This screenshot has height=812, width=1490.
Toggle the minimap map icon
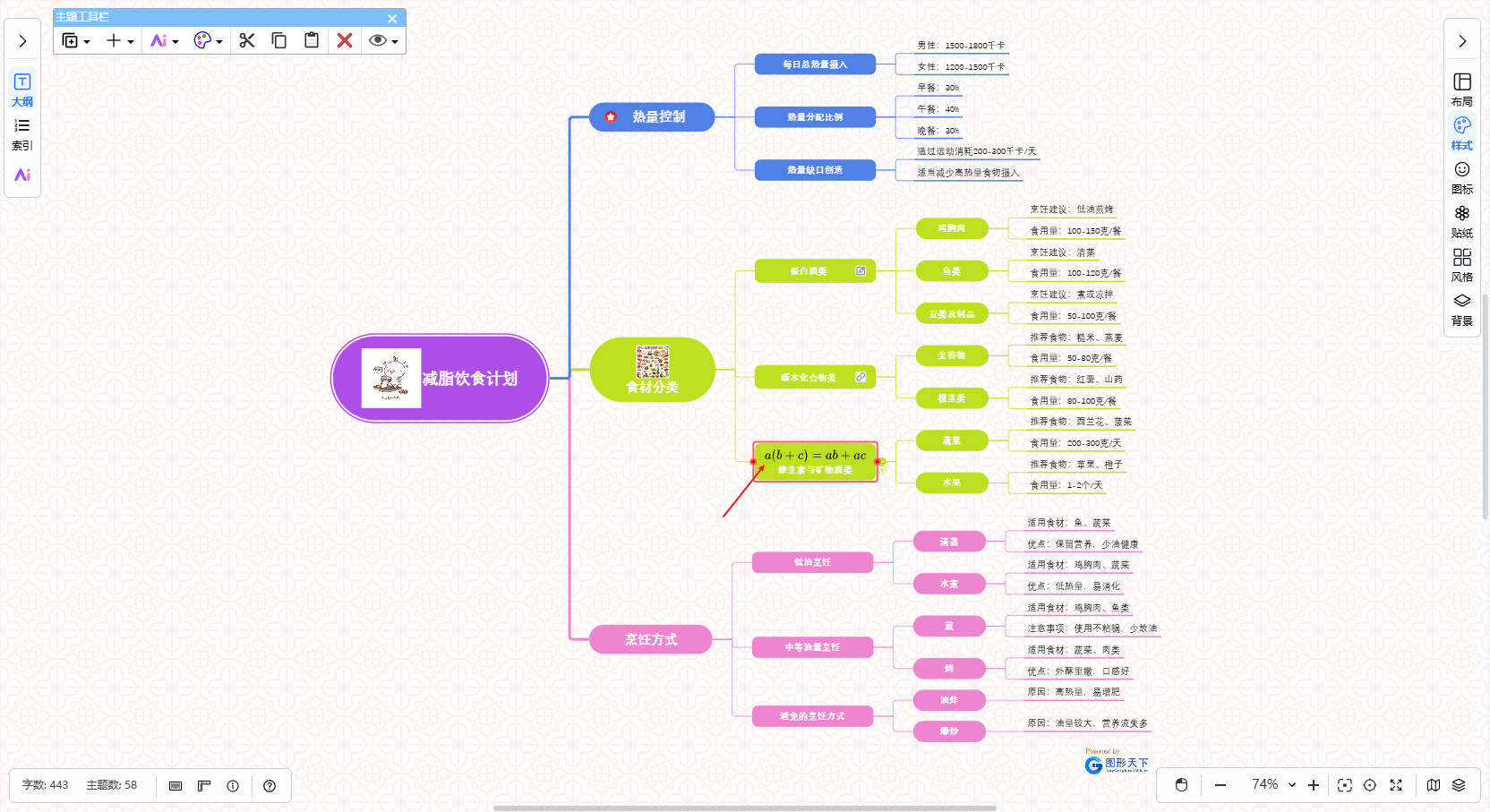1434,785
